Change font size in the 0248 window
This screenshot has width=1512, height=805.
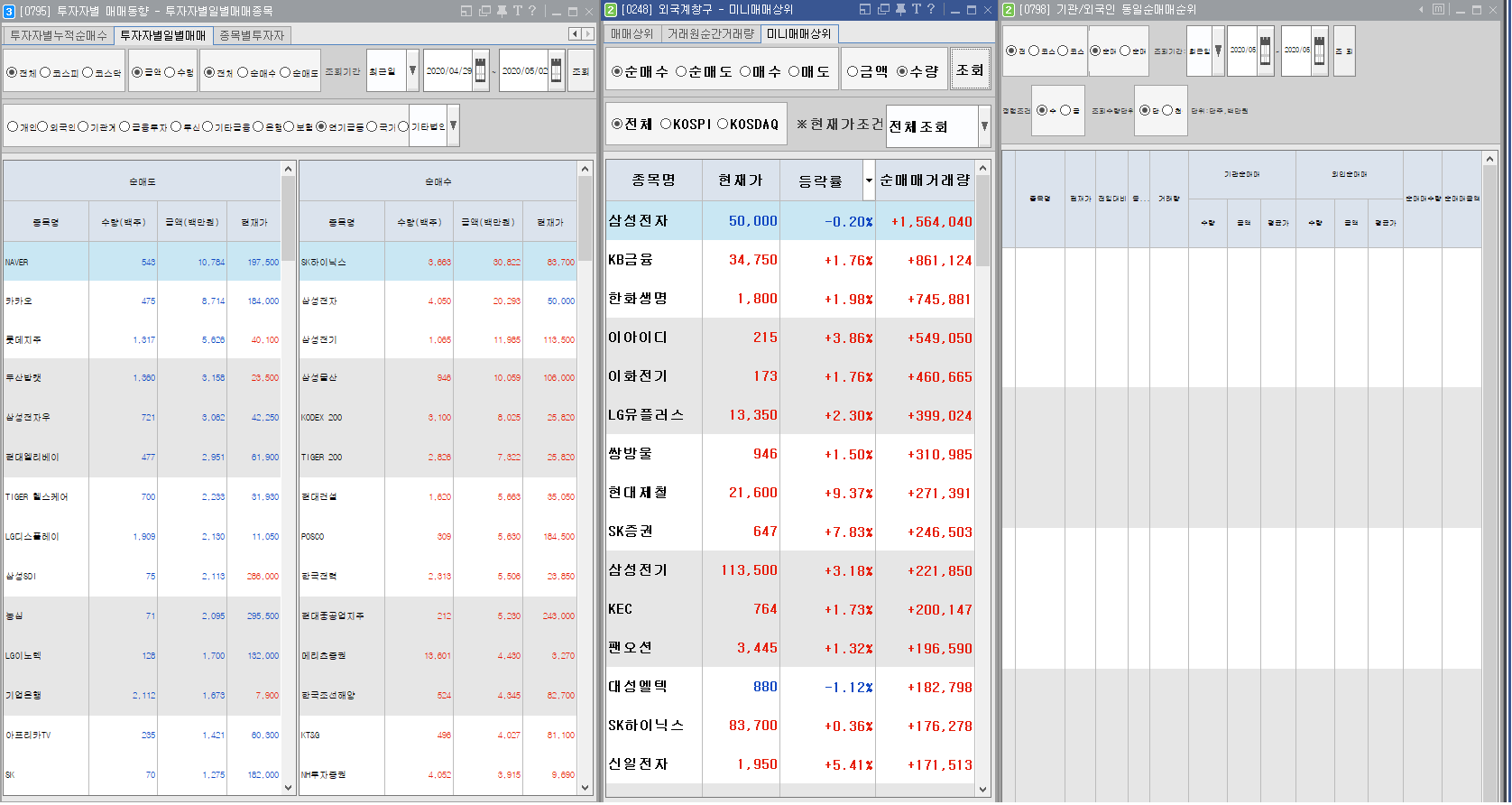point(917,10)
